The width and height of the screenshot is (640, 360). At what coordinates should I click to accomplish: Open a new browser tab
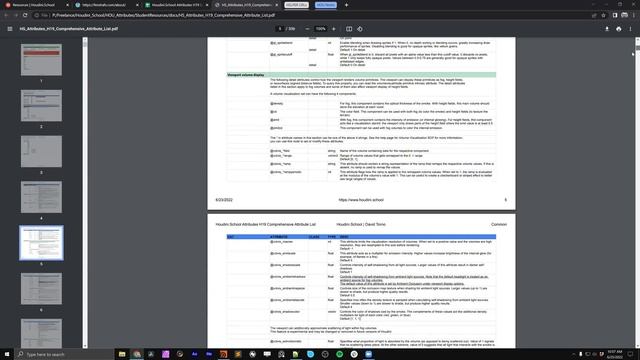pos(347,5)
